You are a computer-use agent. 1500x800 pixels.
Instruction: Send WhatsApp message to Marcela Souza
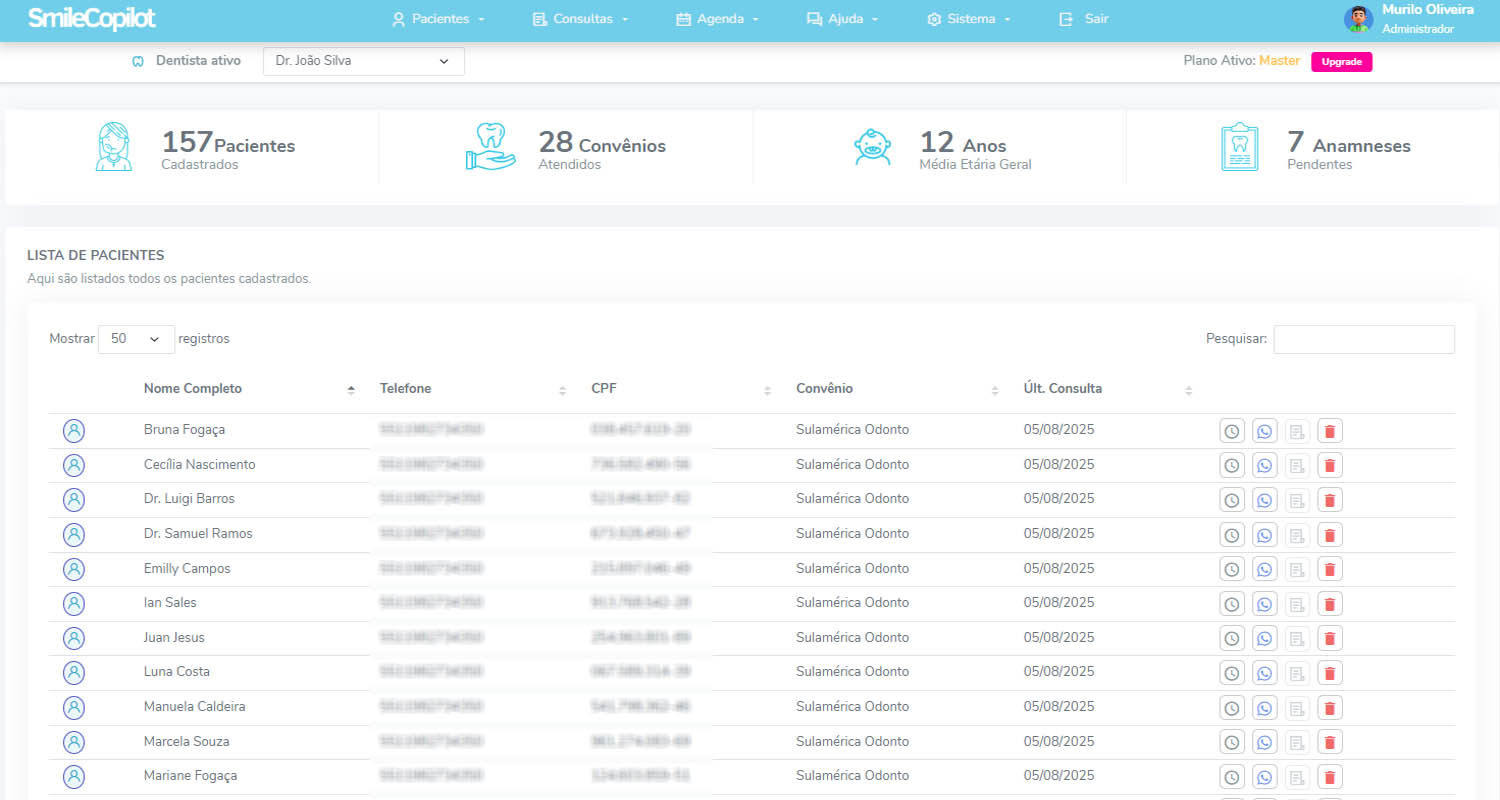coord(1264,741)
